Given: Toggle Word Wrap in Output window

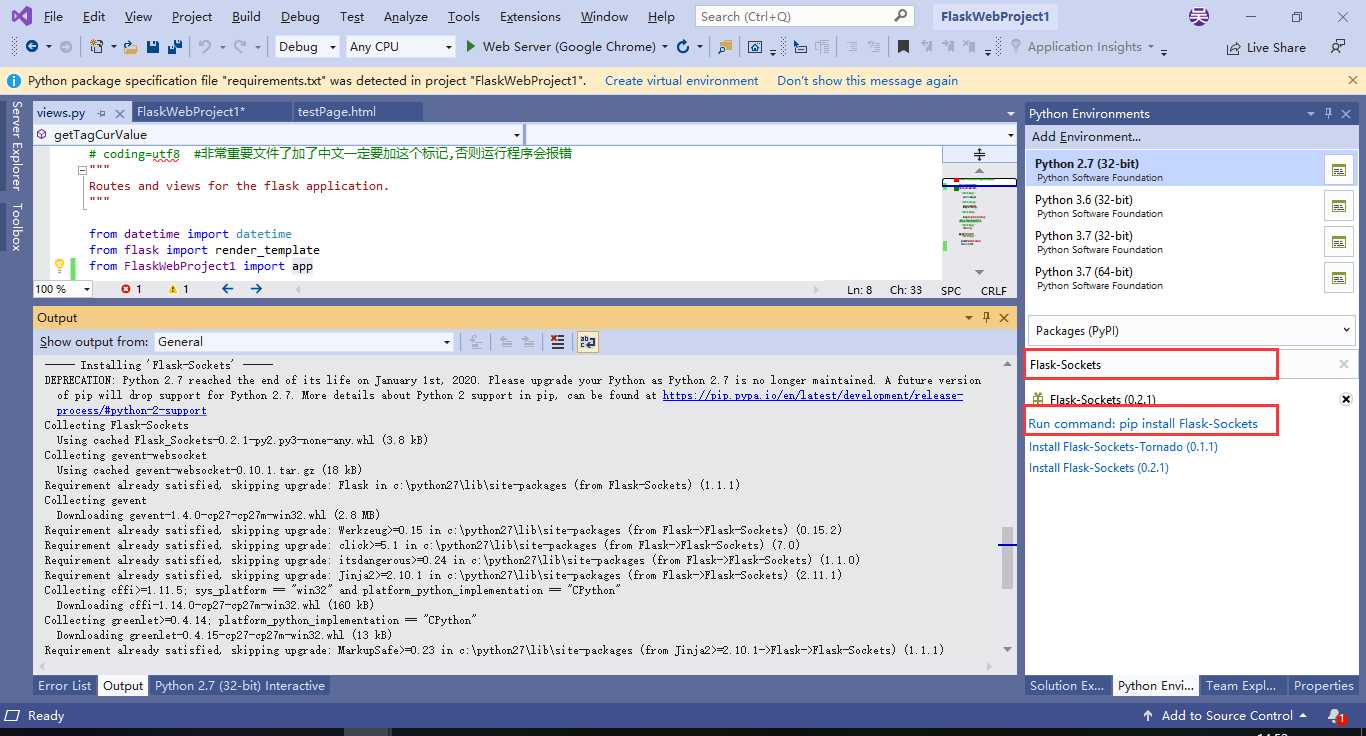Looking at the screenshot, I should pos(587,342).
